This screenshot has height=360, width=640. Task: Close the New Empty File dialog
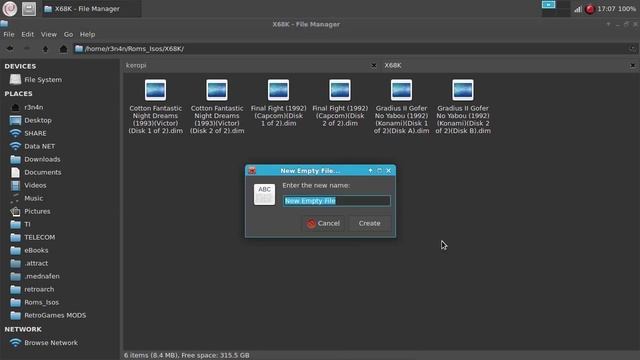click(x=389, y=171)
